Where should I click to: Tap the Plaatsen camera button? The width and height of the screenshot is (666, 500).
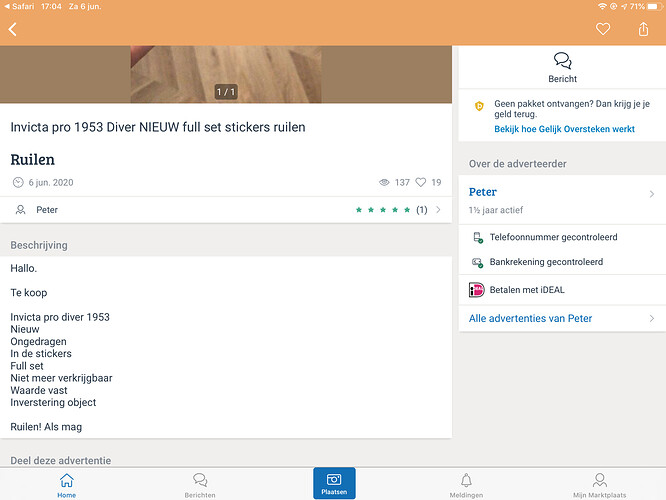(334, 483)
